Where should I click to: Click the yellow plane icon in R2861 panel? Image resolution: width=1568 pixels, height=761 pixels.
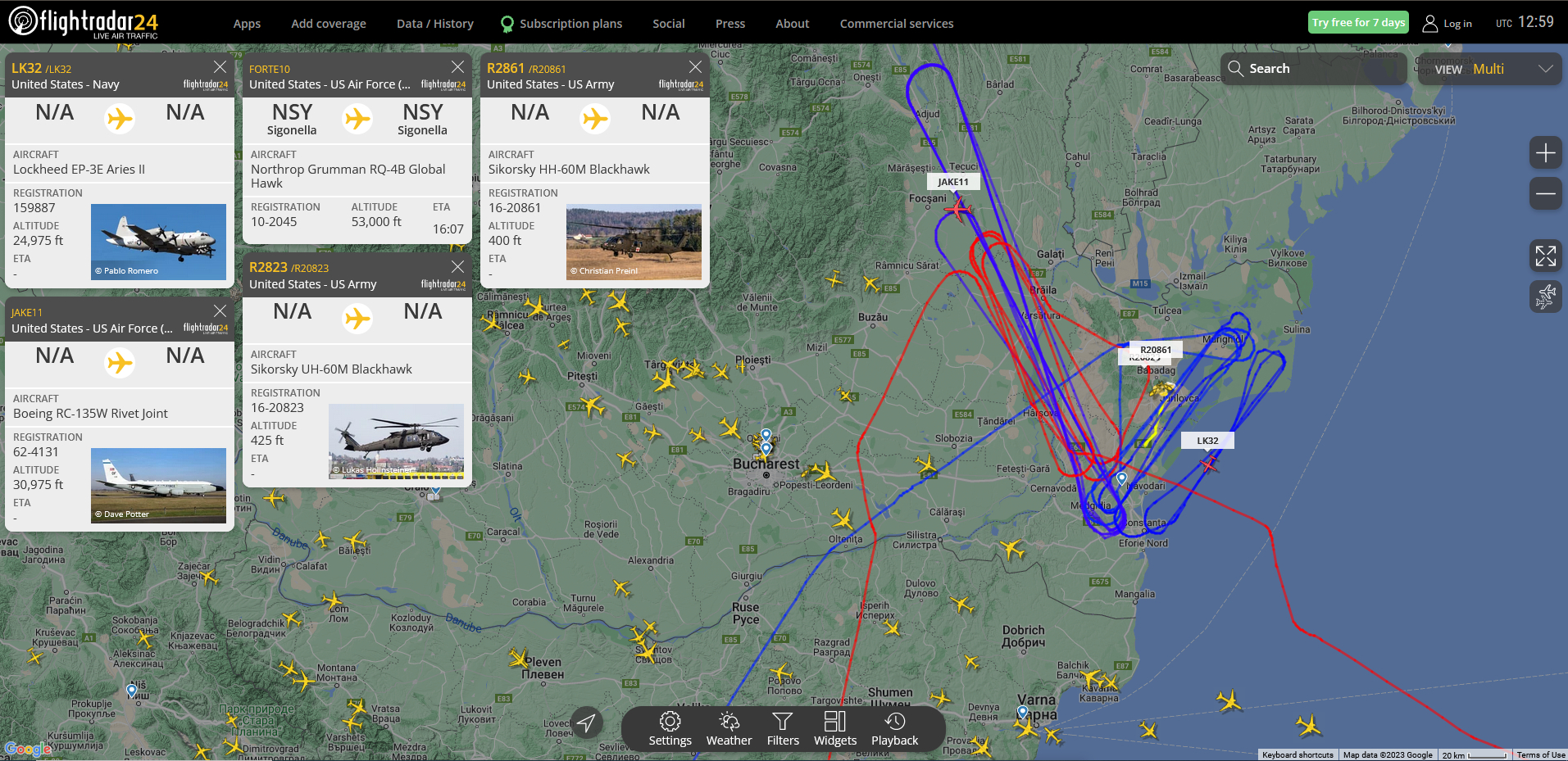coord(595,119)
